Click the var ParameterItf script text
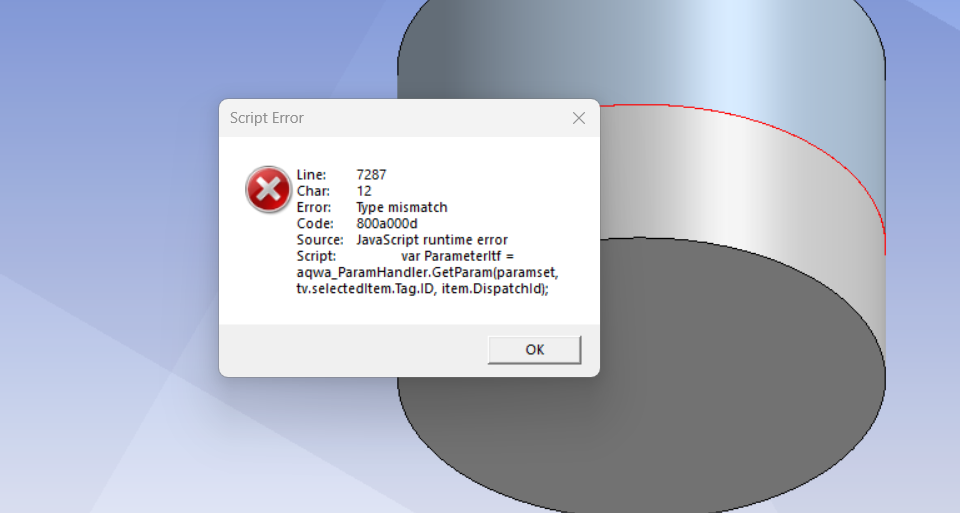Screen dimensions: 960x513 point(457,256)
